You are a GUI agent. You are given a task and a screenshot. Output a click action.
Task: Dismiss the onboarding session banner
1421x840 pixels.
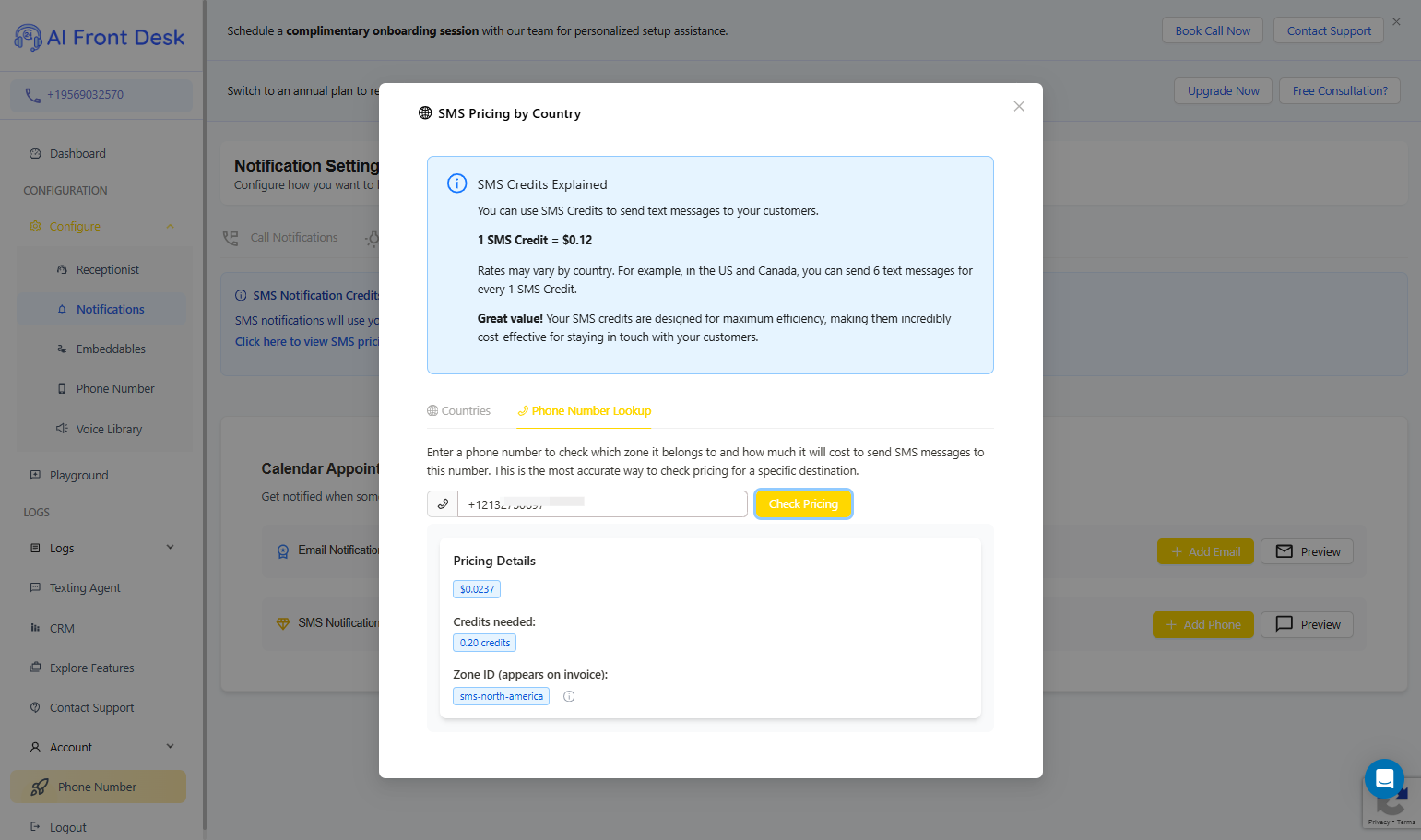click(x=1396, y=21)
